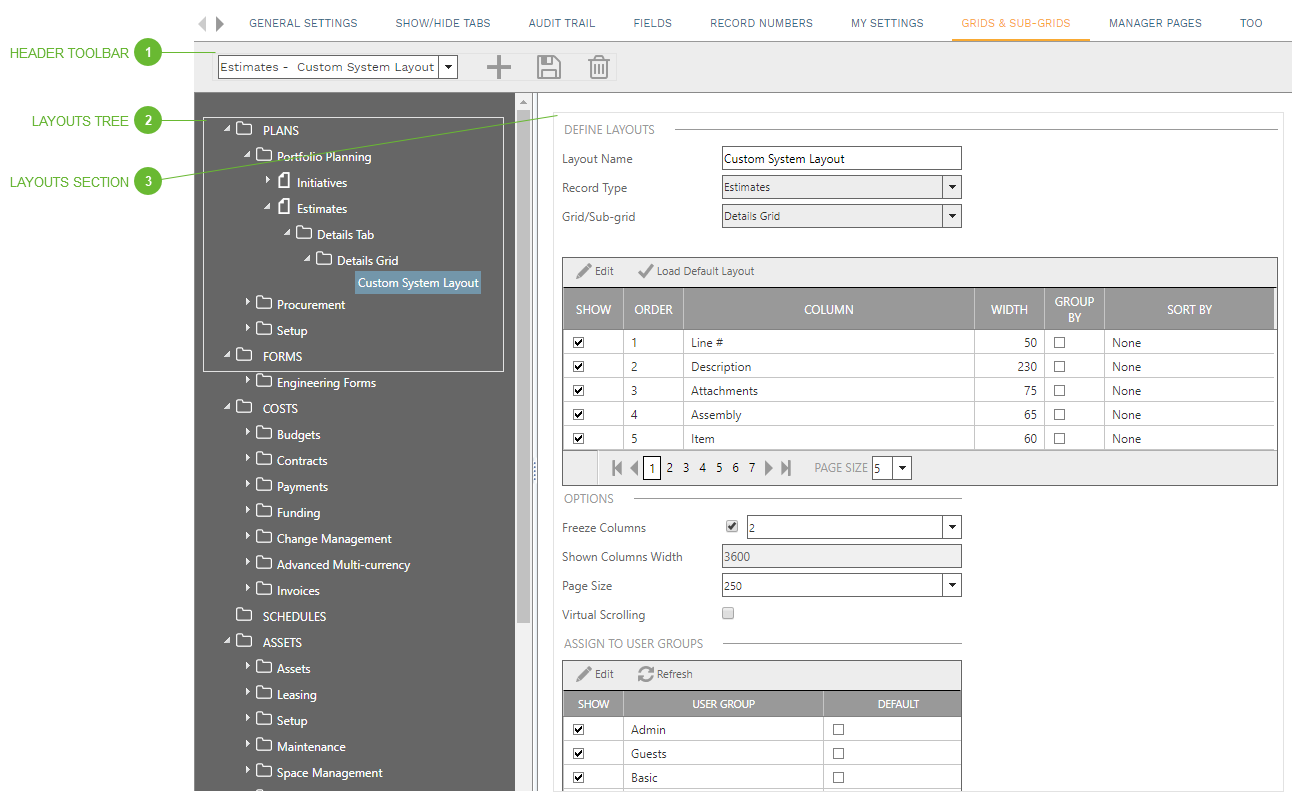Click inside the Layout Name input field
The image size is (1295, 797).
click(841, 158)
